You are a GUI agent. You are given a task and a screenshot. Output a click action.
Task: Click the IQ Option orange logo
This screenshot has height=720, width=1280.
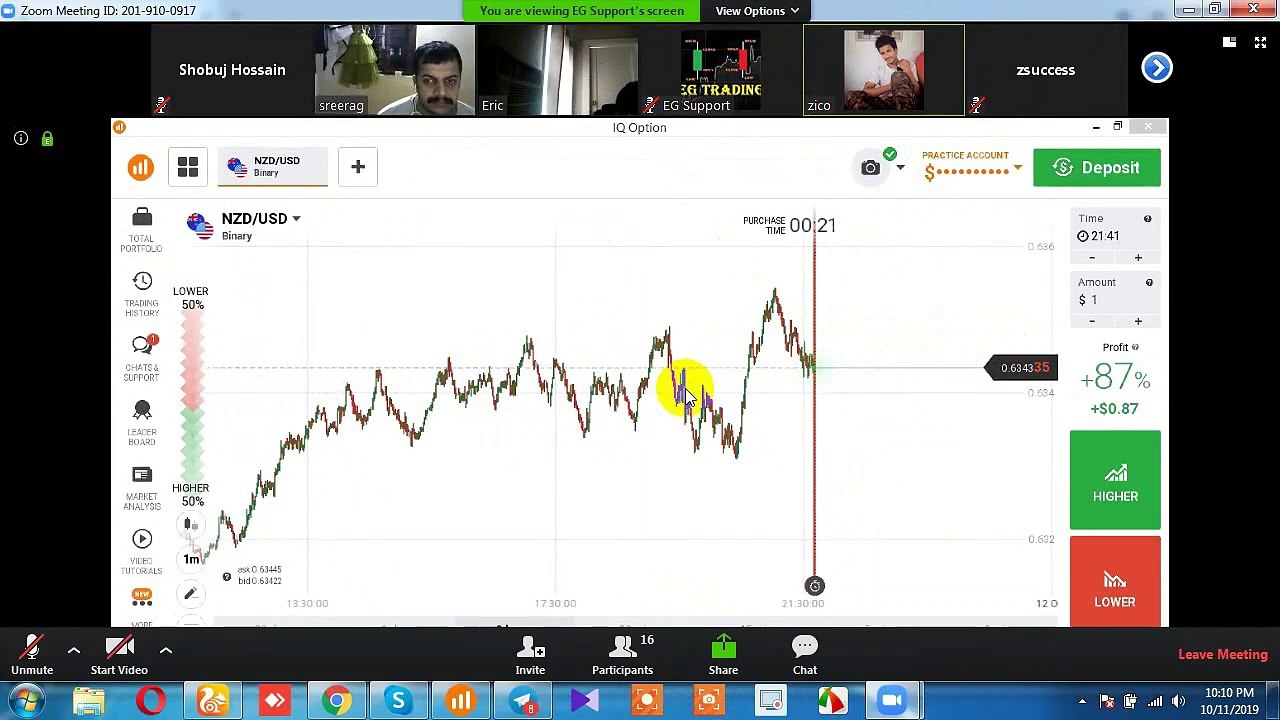pyautogui.click(x=140, y=167)
